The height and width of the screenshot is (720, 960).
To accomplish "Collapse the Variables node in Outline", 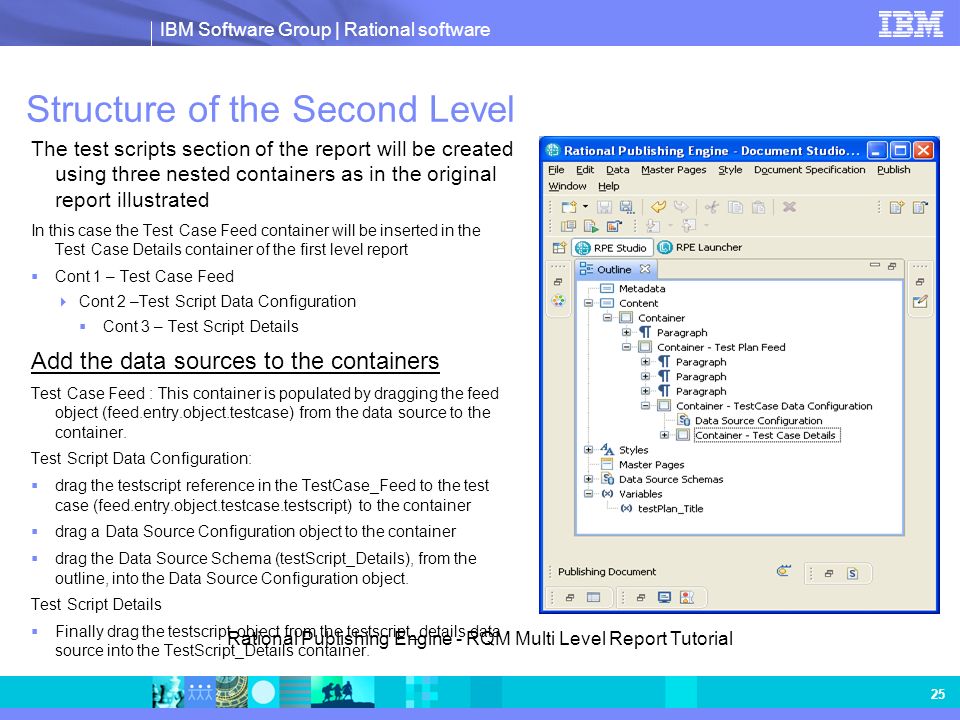I will (x=588, y=494).
